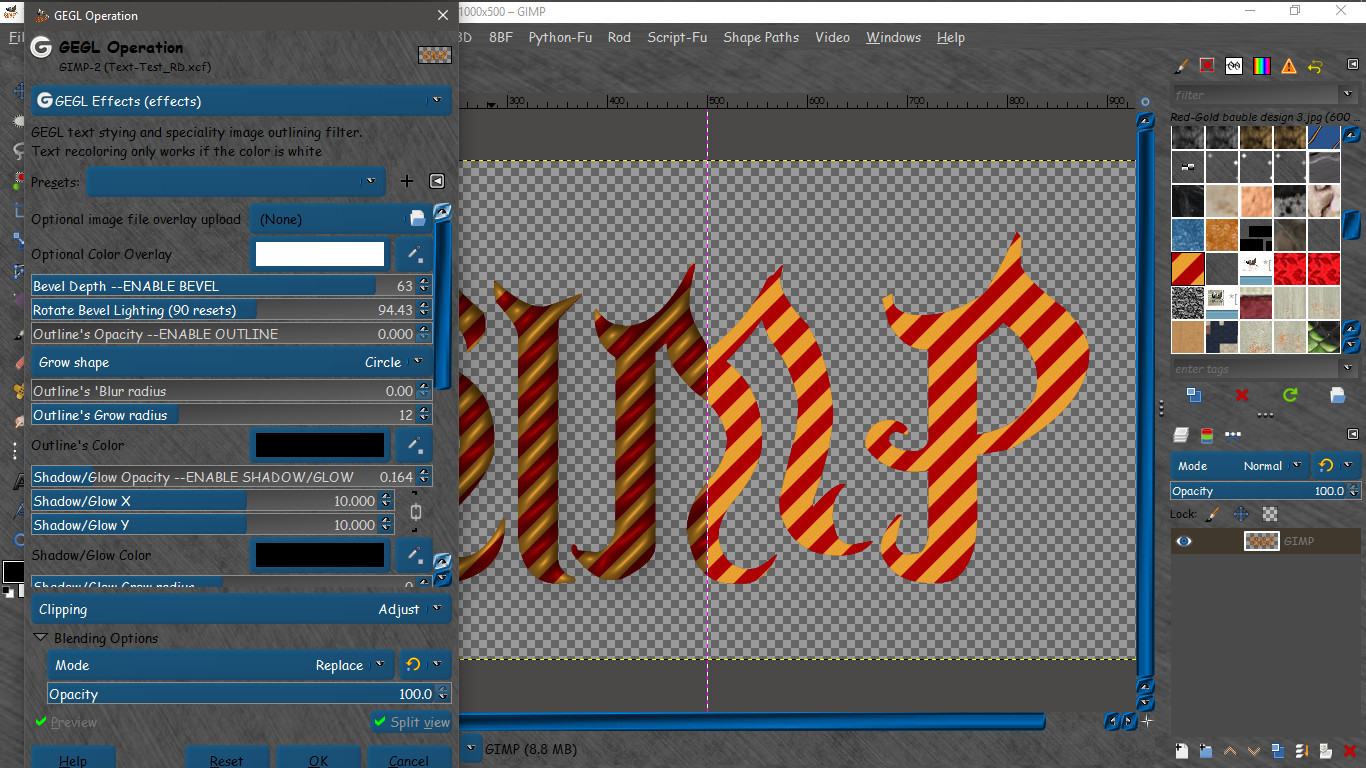The width and height of the screenshot is (1366, 768).
Task: Click the duplicate layer icon
Action: 1278,750
